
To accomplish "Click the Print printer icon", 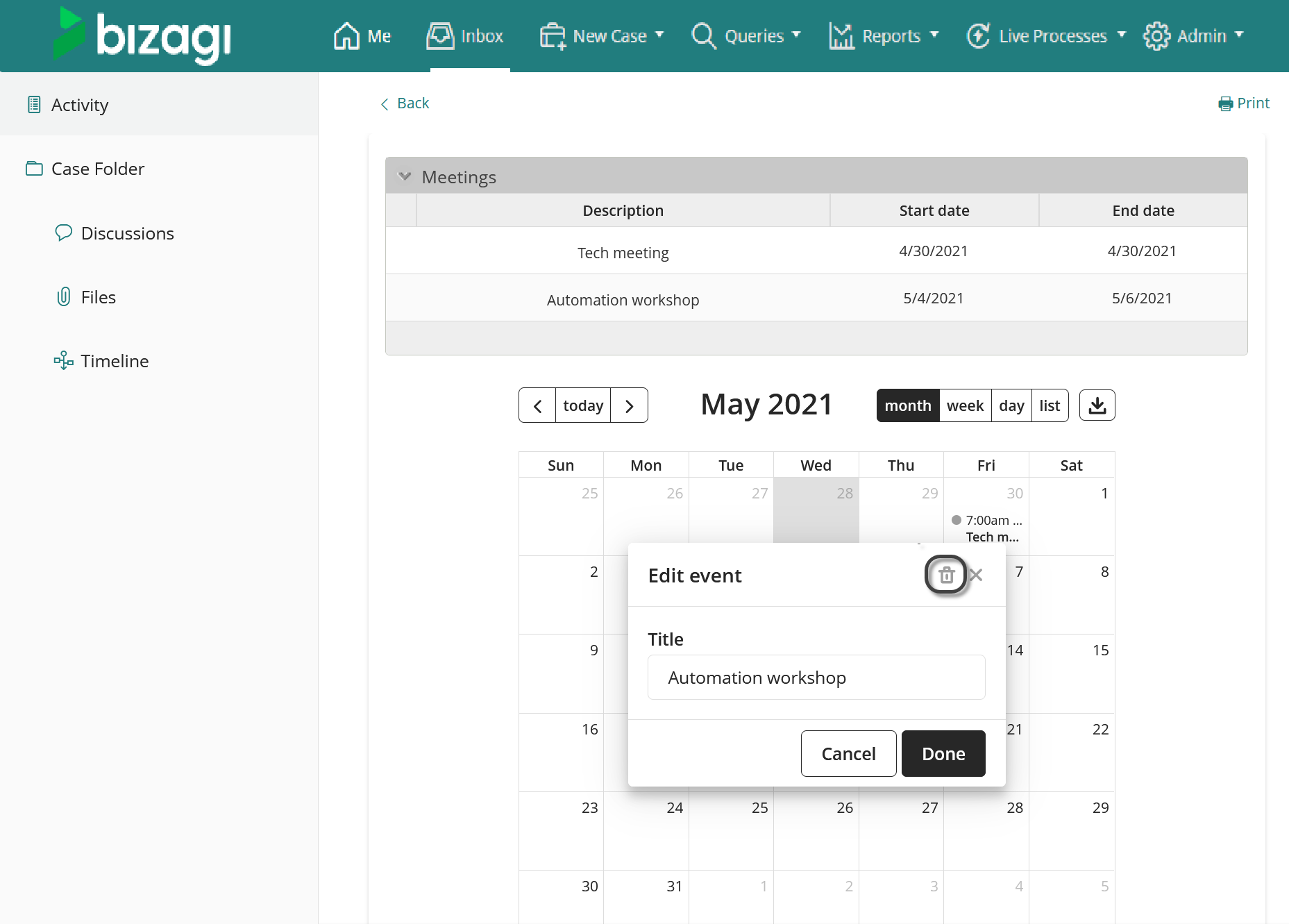I will click(1225, 103).
